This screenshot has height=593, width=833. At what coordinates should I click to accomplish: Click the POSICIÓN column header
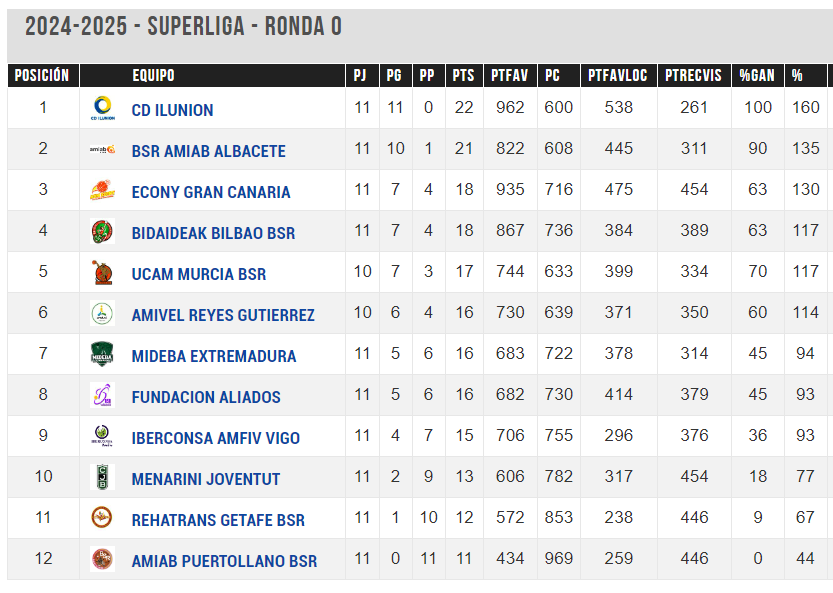(x=42, y=75)
